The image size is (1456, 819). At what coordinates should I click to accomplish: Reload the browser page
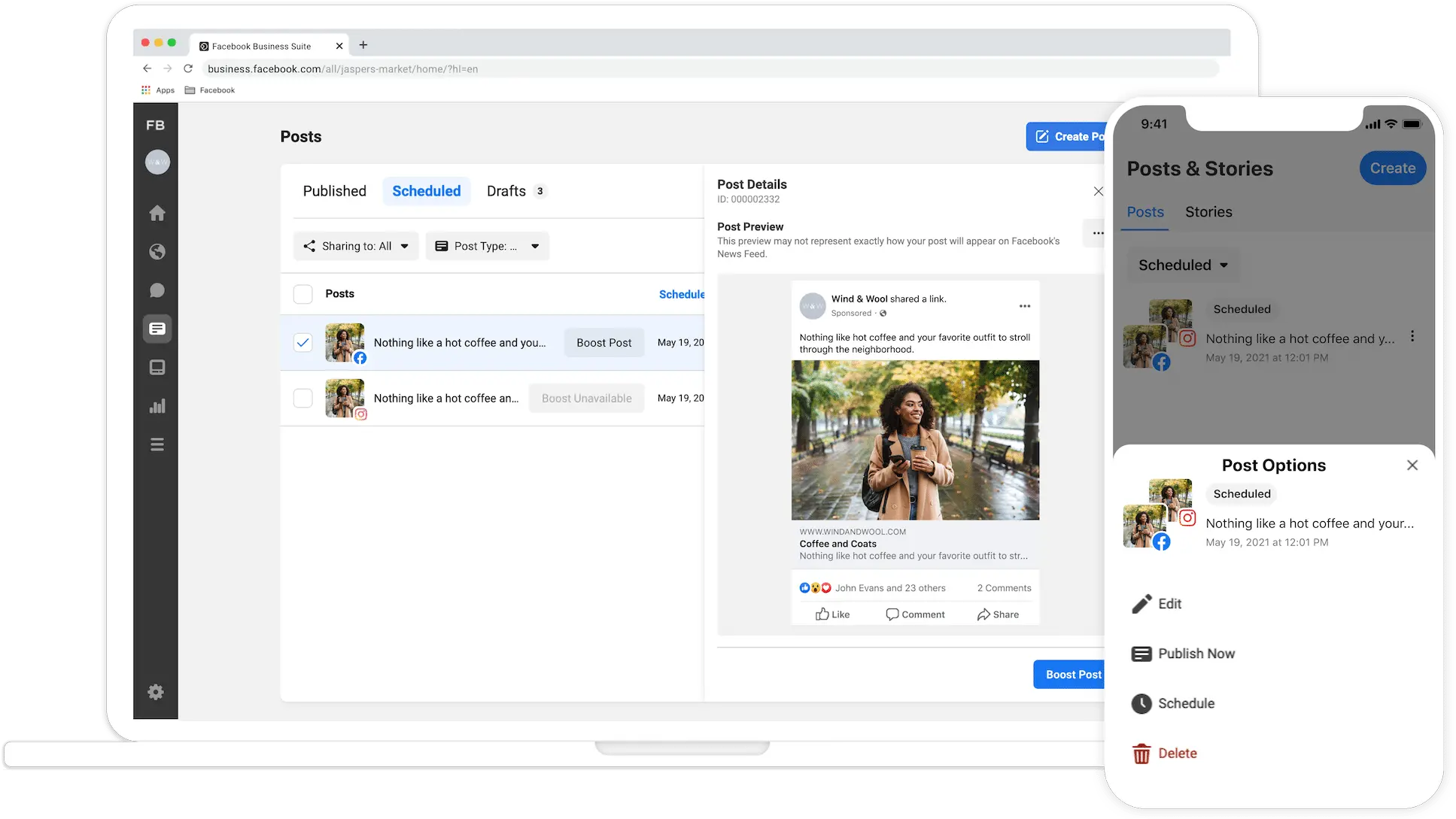[188, 68]
